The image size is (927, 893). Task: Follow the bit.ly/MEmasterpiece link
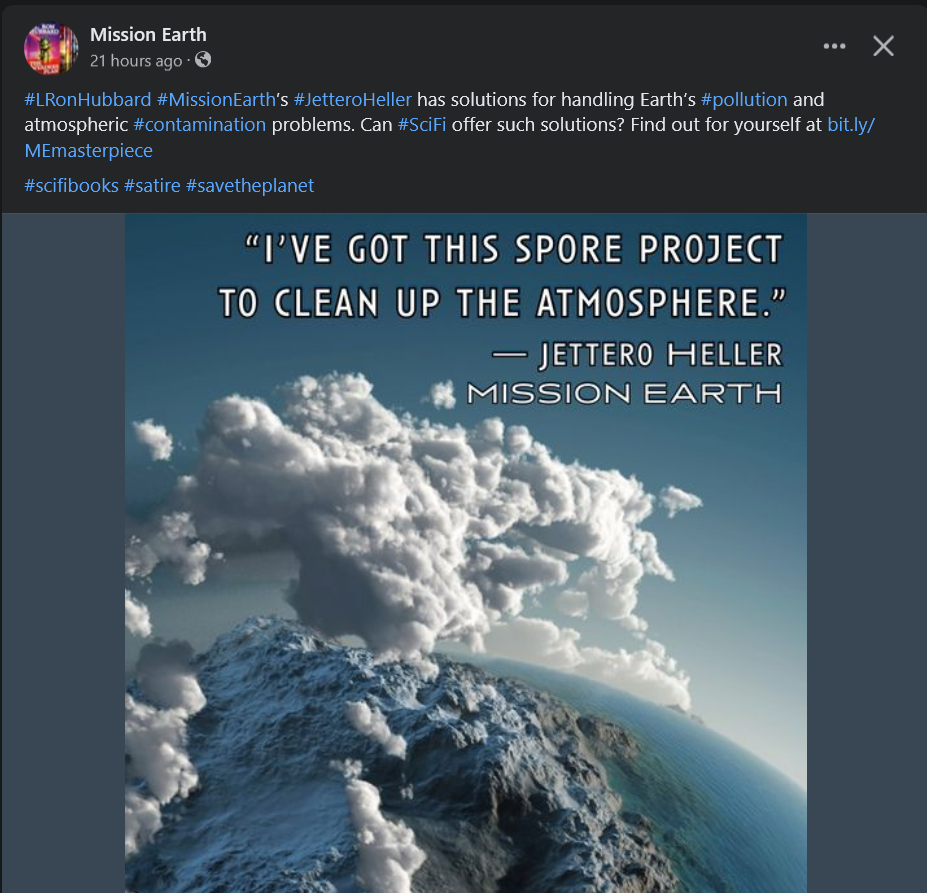point(850,125)
